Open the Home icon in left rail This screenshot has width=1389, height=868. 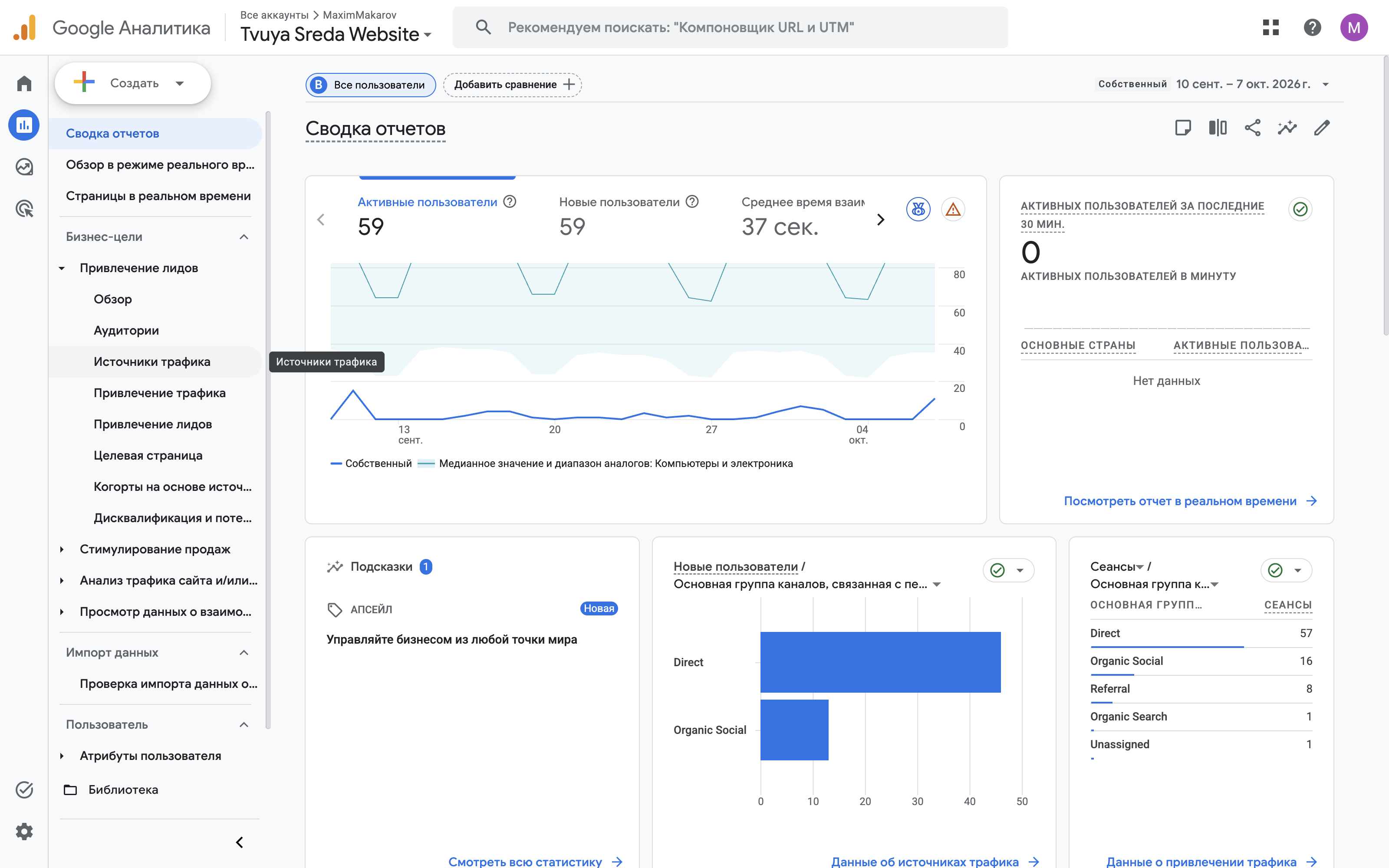point(24,84)
